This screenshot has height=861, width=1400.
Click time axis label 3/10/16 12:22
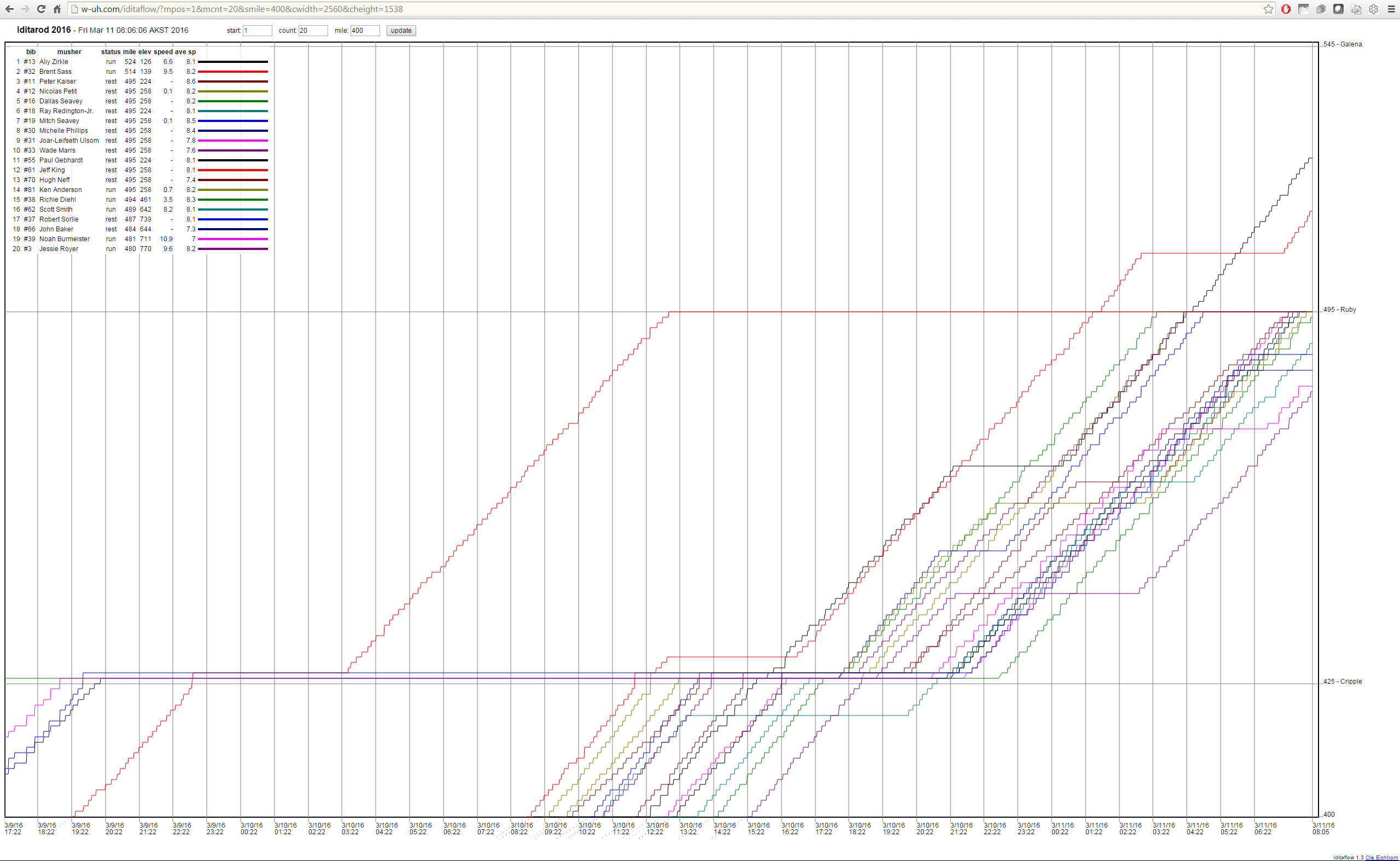coord(657,829)
